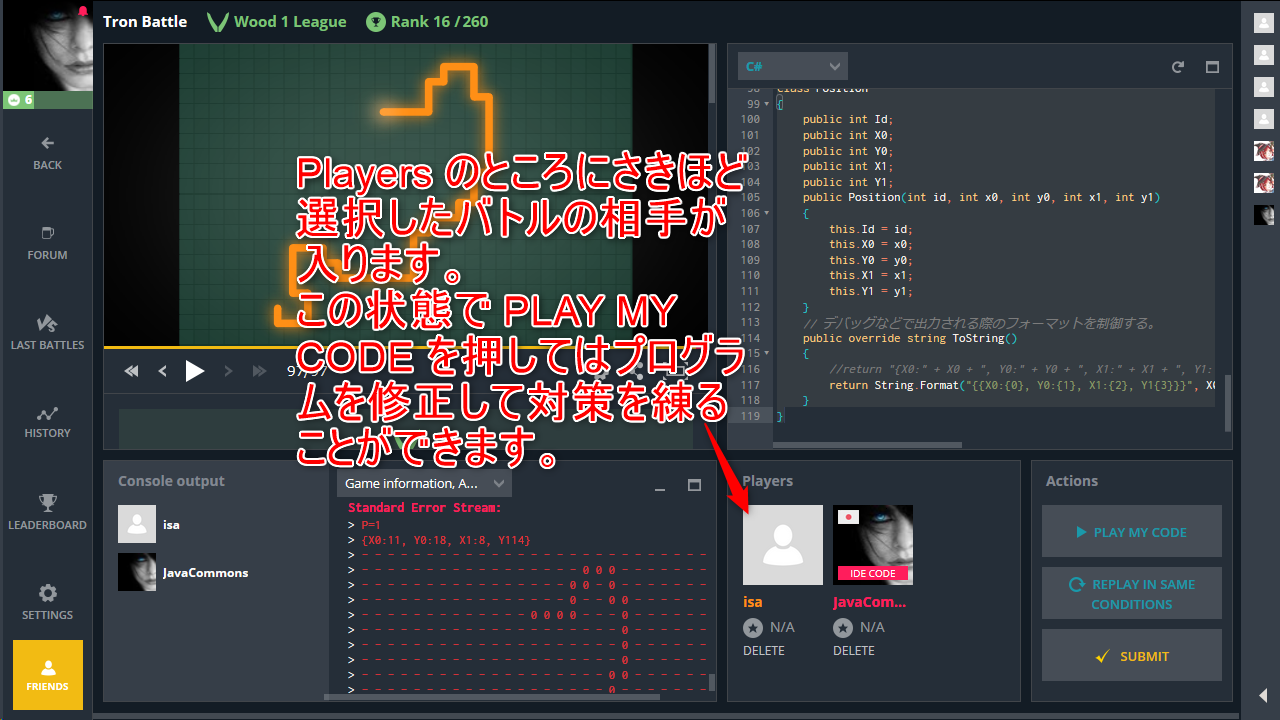Click the console output vertical scrollbar

[x=712, y=682]
